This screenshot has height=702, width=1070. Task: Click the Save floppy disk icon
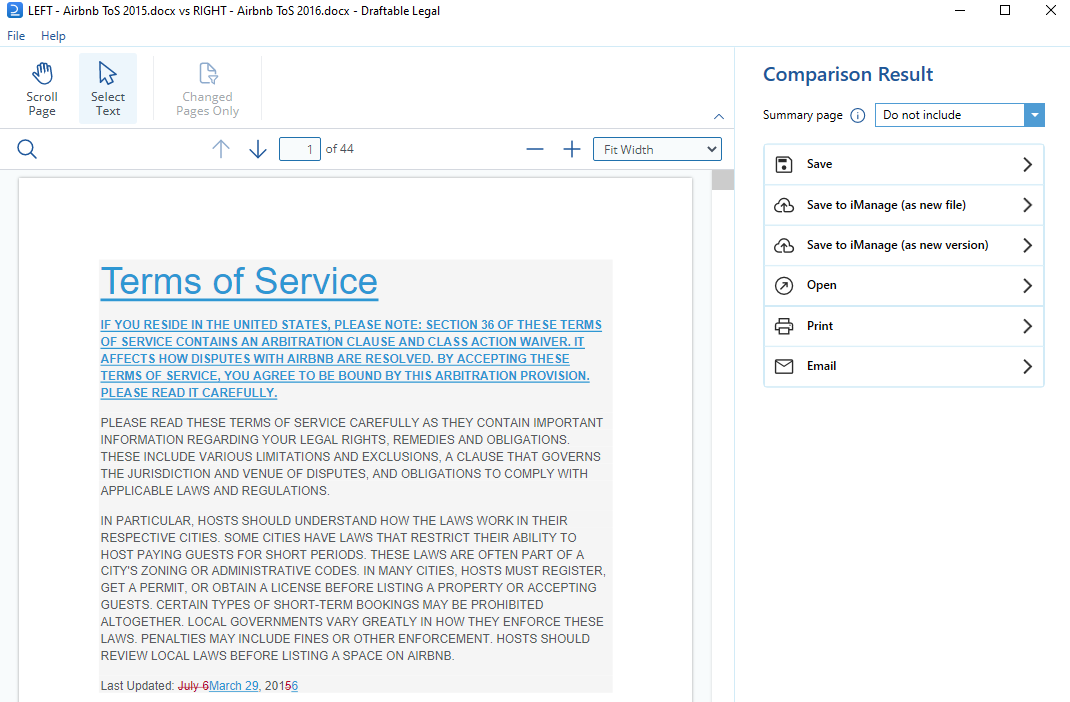coord(784,164)
